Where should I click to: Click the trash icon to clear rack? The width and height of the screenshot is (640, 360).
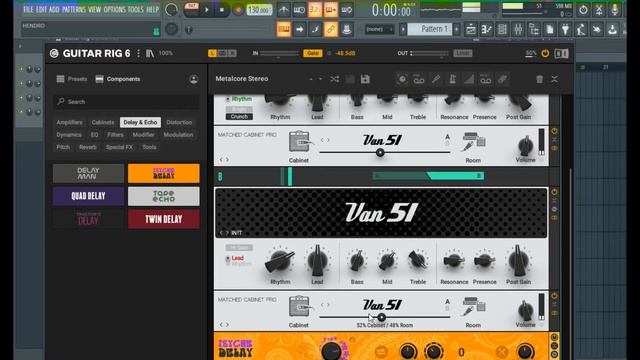[x=540, y=79]
